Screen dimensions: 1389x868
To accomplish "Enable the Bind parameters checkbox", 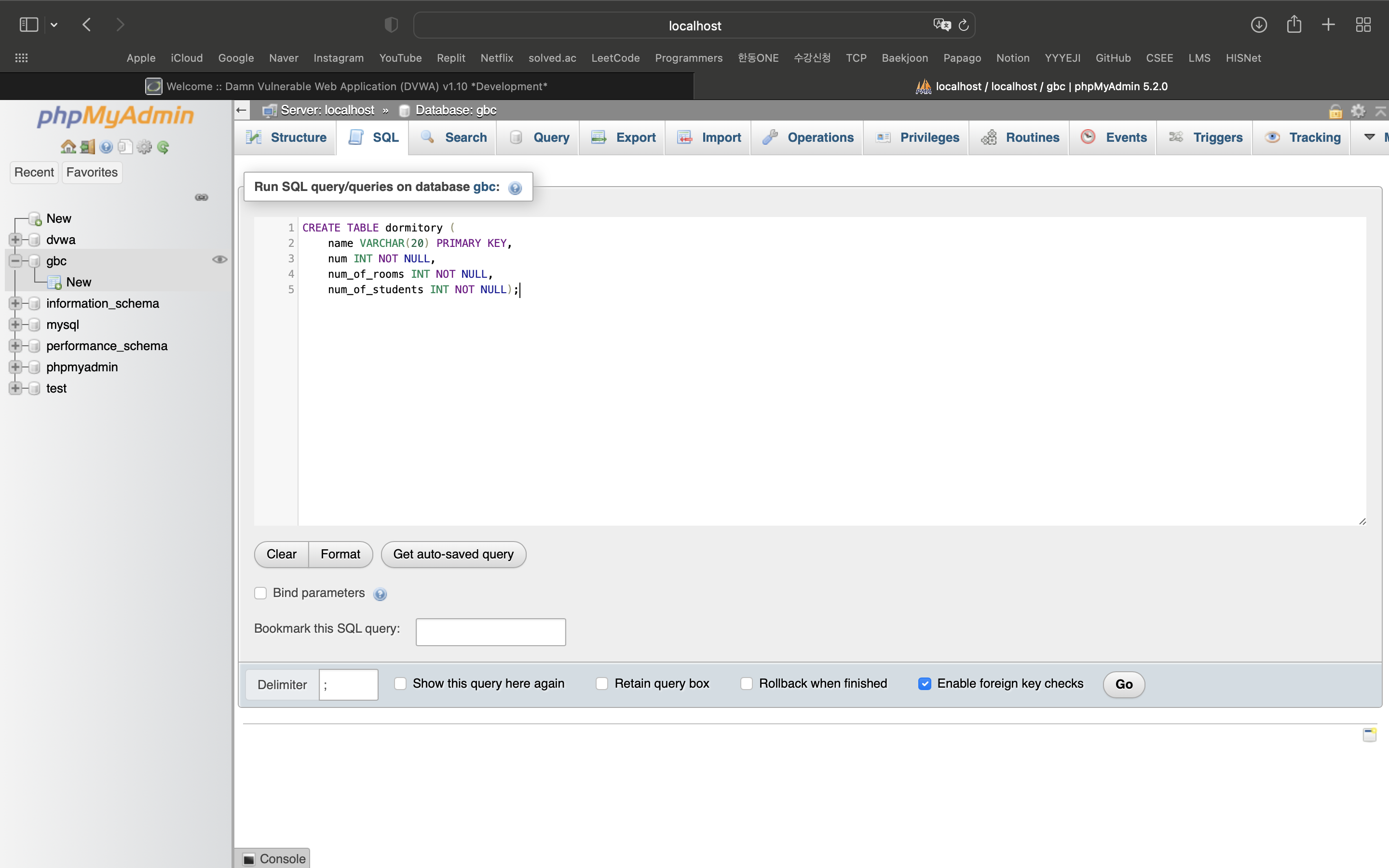I will coord(260,593).
